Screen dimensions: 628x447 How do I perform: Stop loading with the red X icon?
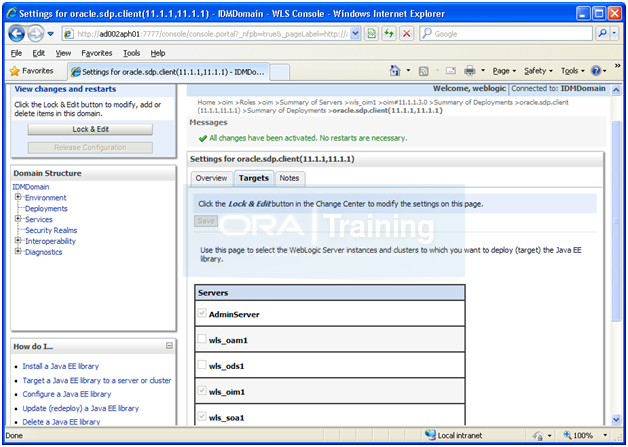point(407,34)
